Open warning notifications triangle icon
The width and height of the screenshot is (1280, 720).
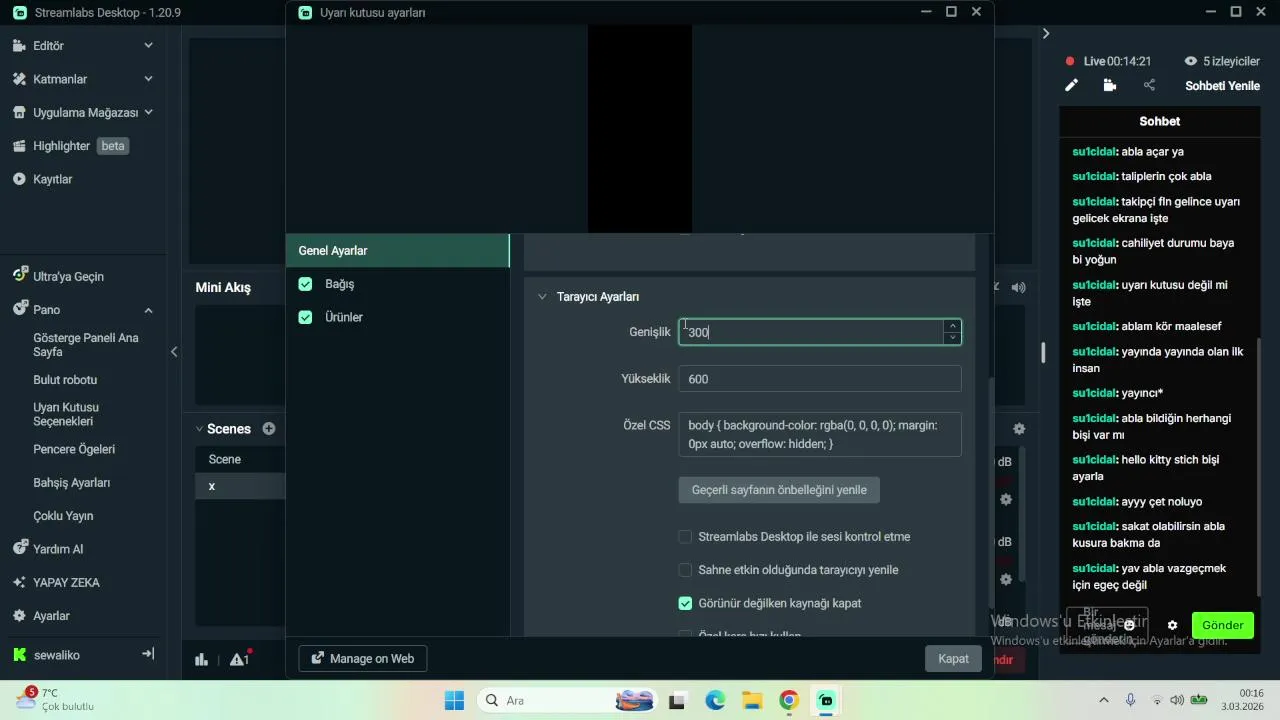coord(239,659)
